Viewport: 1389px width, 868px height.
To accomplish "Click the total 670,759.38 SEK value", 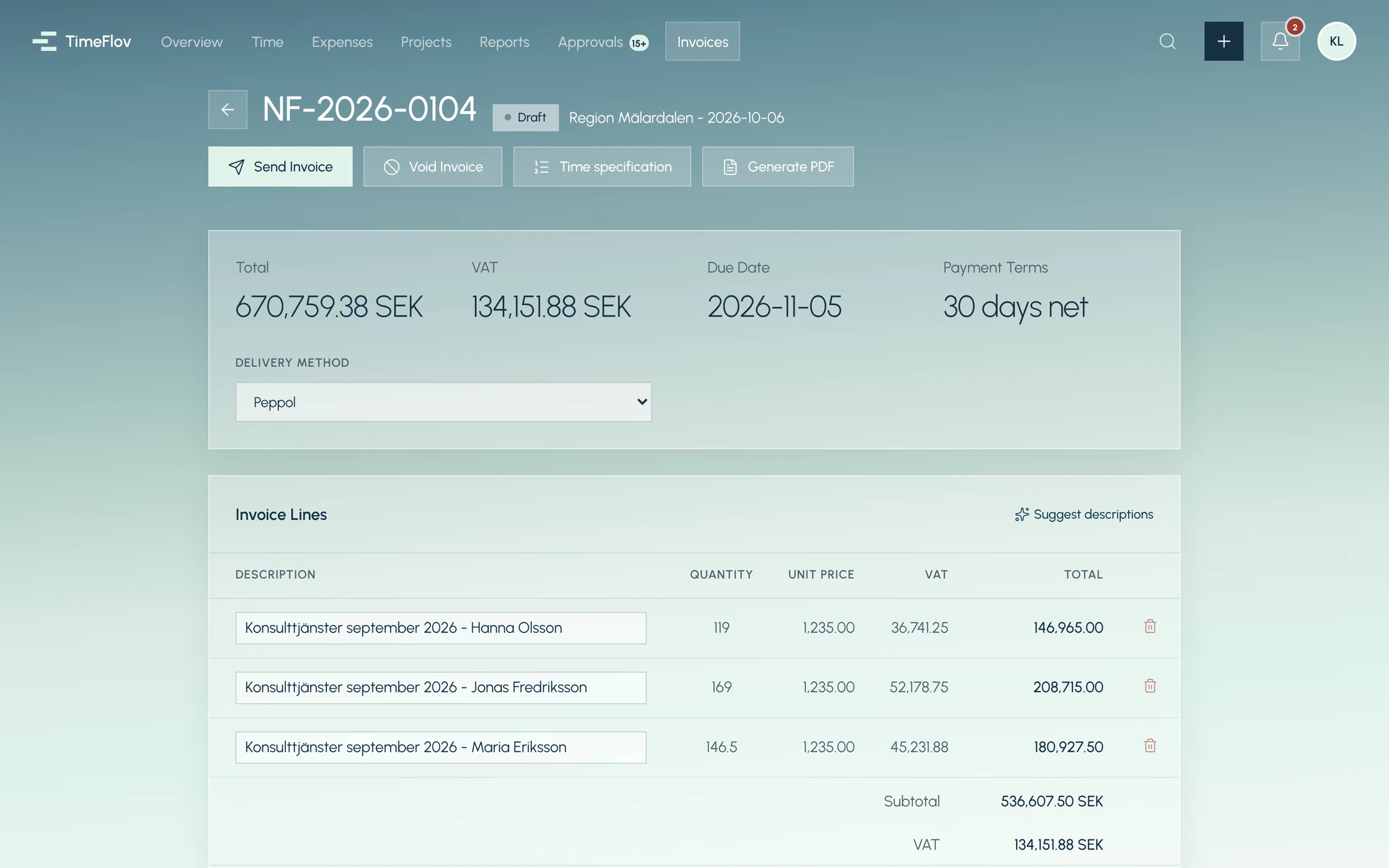I will [x=329, y=307].
